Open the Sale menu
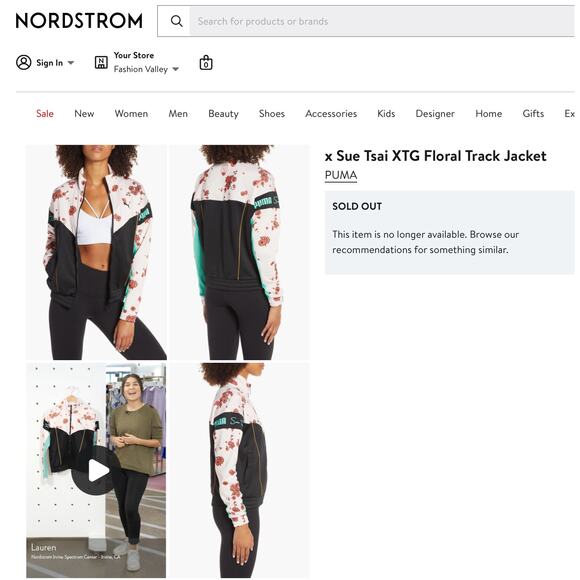Screen dimensions: 580x580 (45, 114)
